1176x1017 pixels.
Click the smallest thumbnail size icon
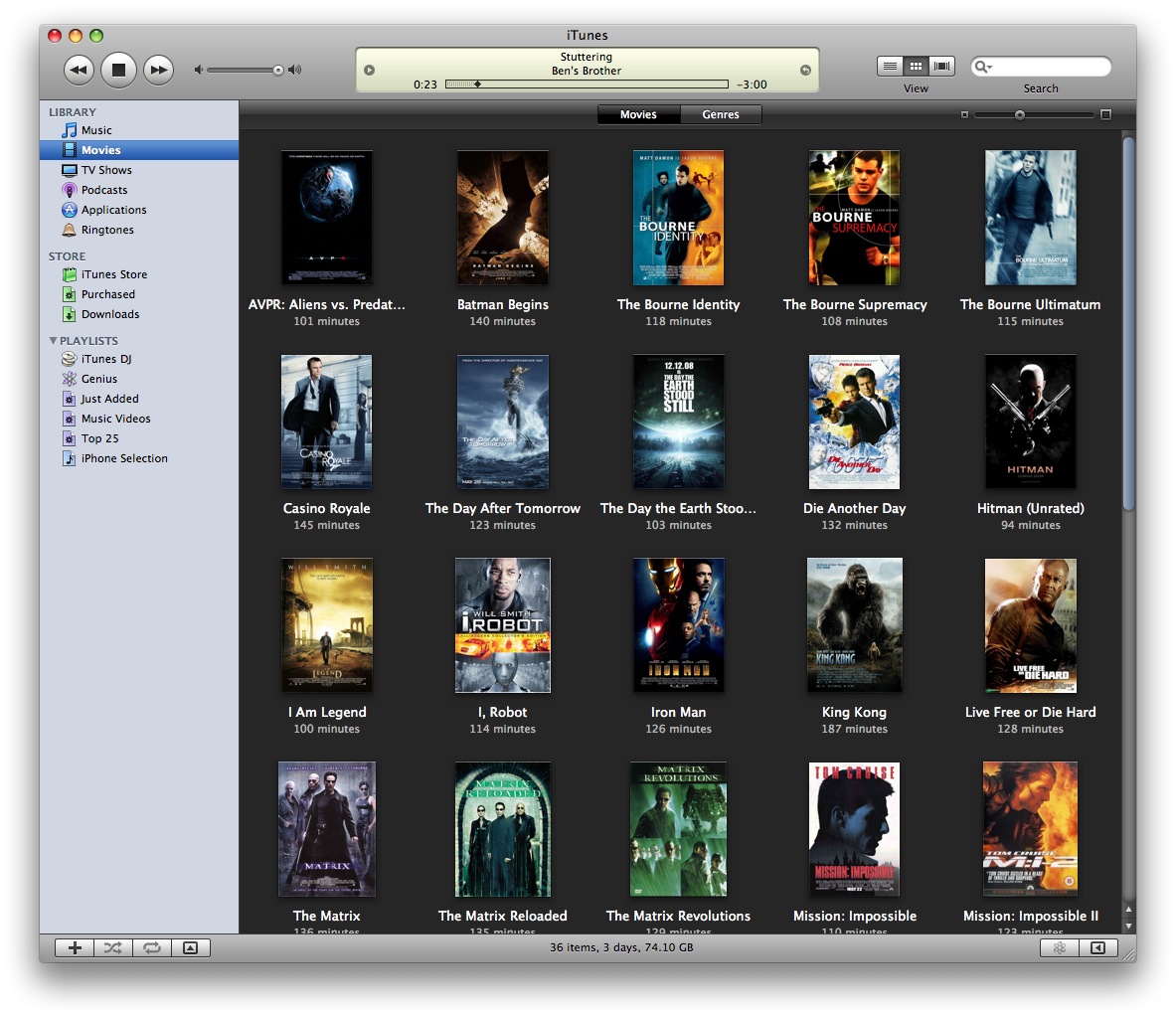point(964,114)
